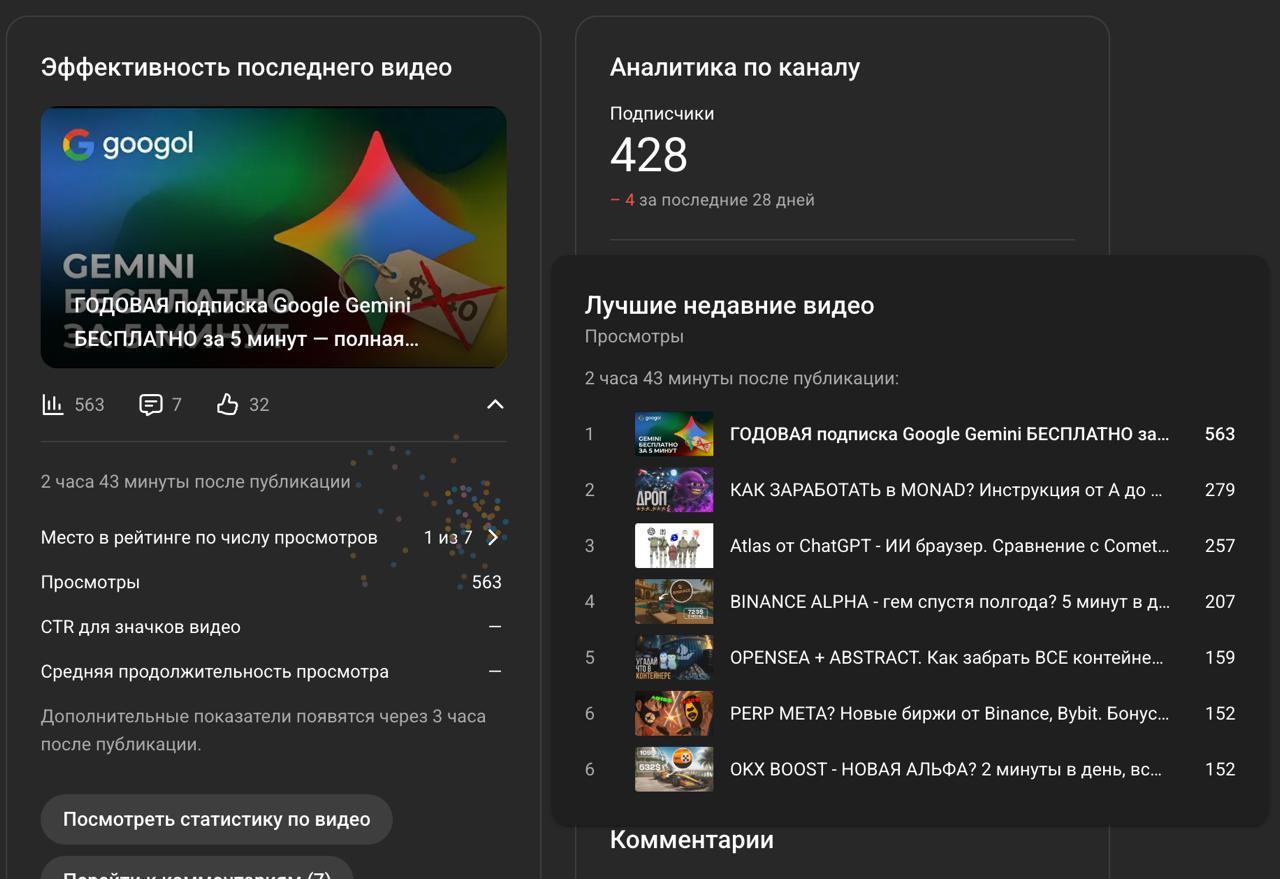This screenshot has height=879, width=1280.
Task: Click the "Комментарии" section heading
Action: [x=692, y=840]
